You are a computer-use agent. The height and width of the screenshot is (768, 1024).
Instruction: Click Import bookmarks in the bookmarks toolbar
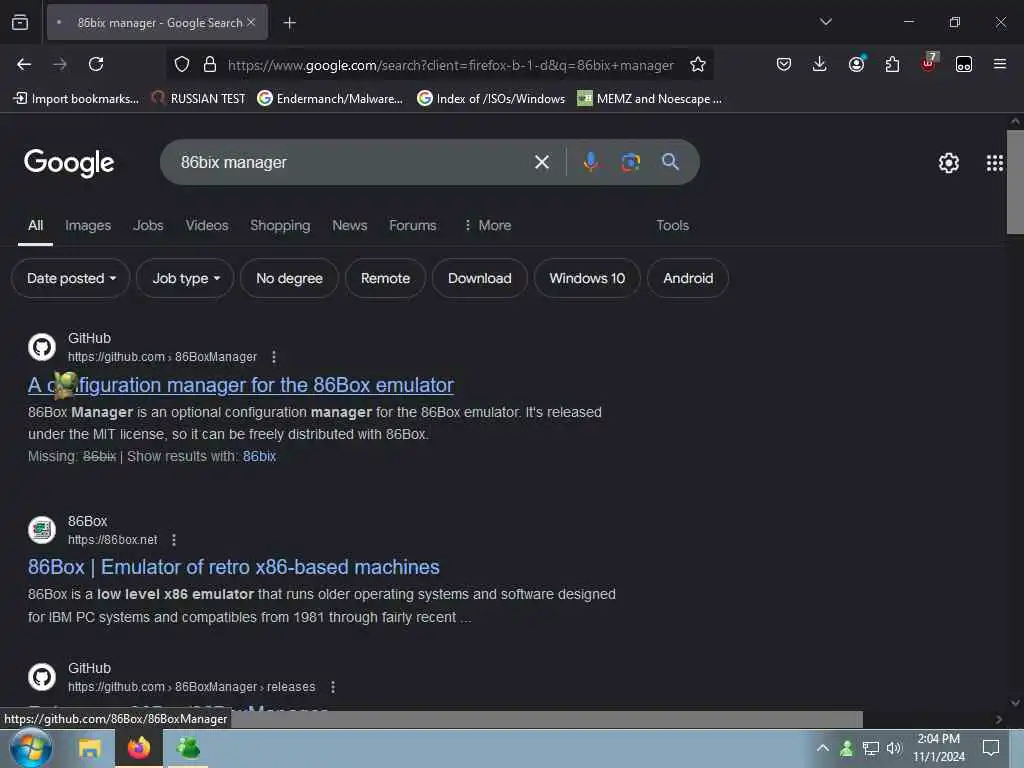tap(76, 99)
